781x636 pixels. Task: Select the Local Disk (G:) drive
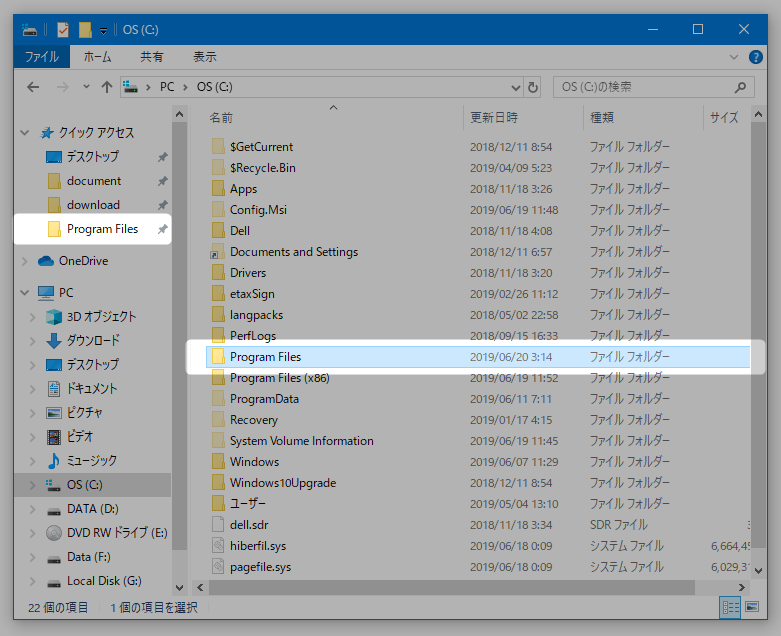(x=104, y=581)
